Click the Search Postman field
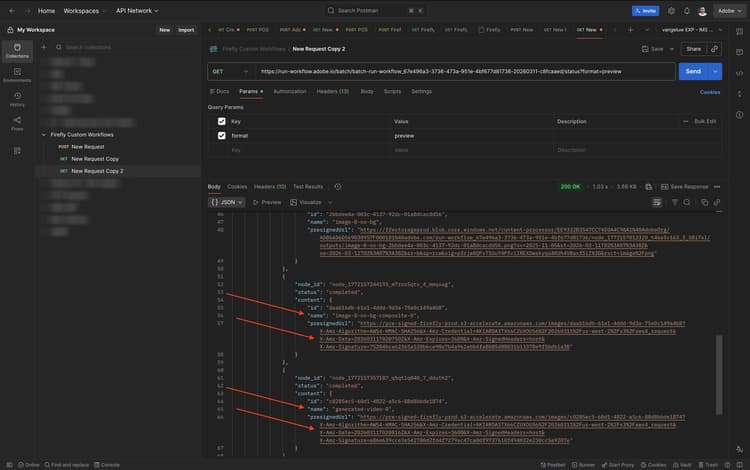The width and height of the screenshot is (750, 470). pyautogui.click(x=376, y=11)
